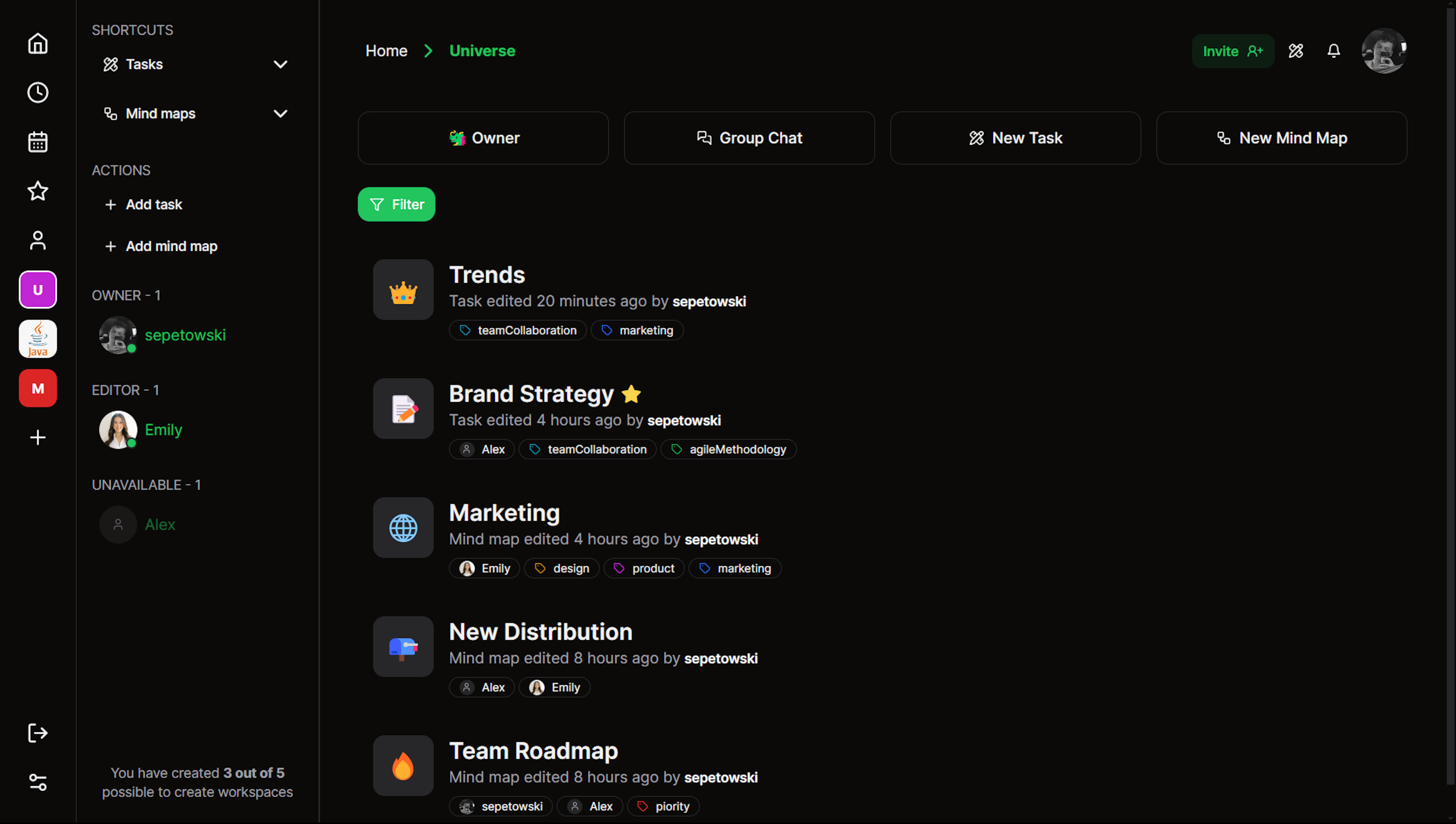Open Emily editor member

click(141, 429)
